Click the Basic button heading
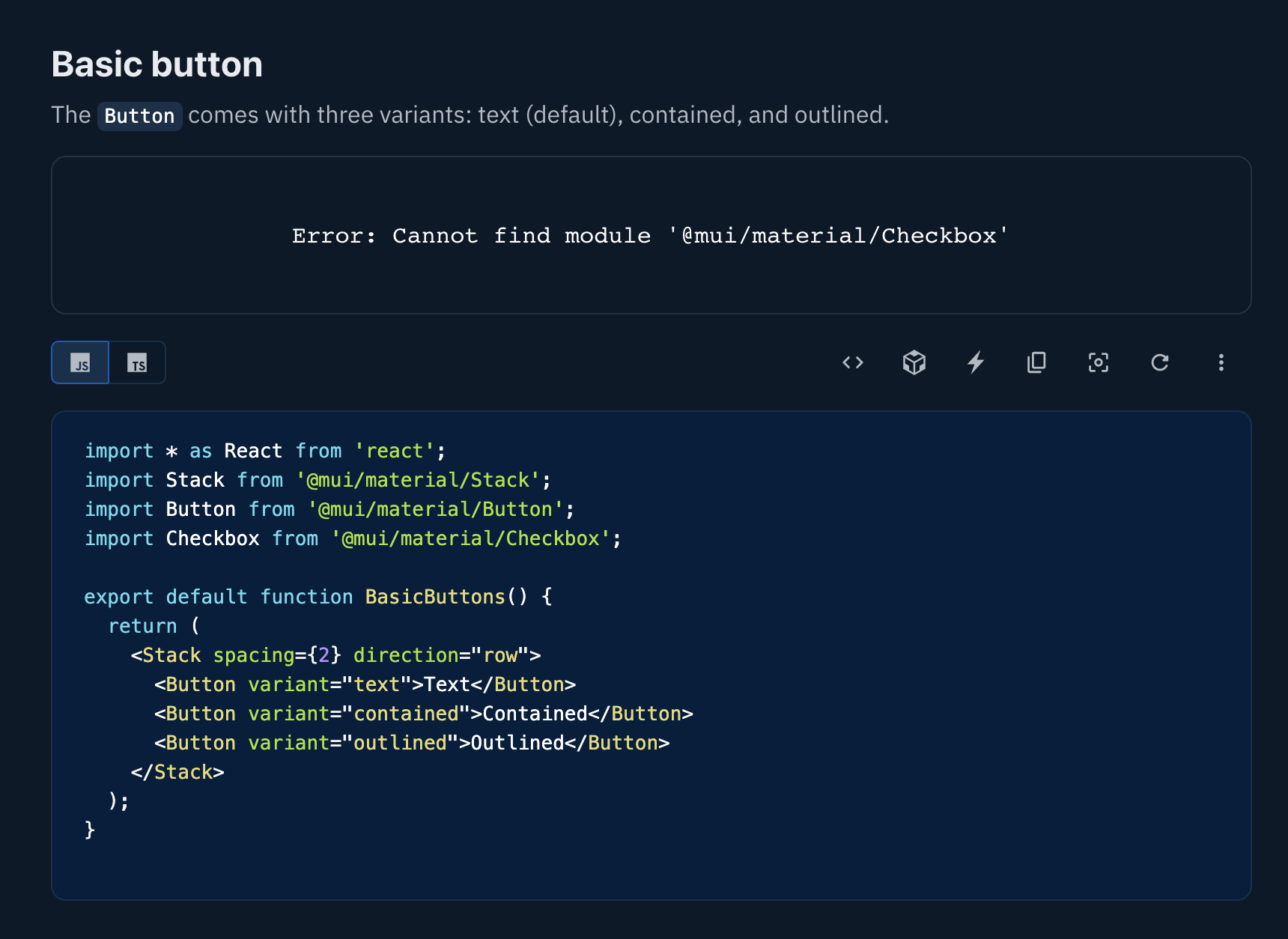This screenshot has width=1288, height=939. pyautogui.click(x=157, y=64)
